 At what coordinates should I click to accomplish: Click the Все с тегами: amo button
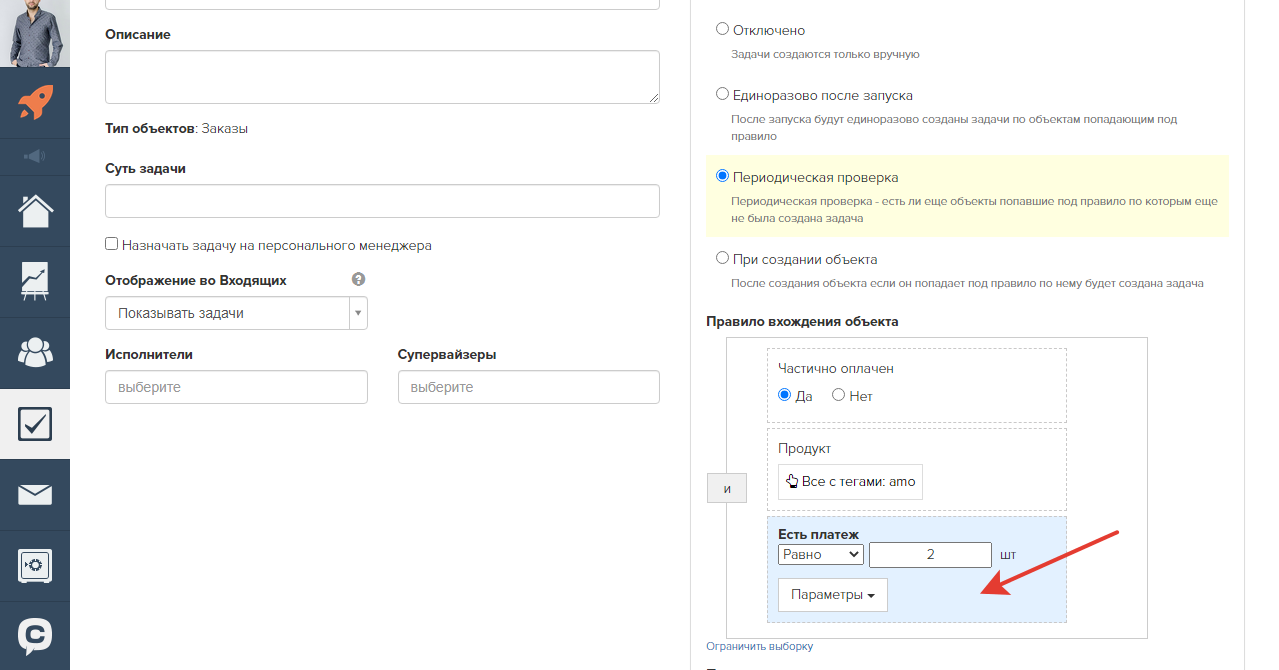point(850,481)
